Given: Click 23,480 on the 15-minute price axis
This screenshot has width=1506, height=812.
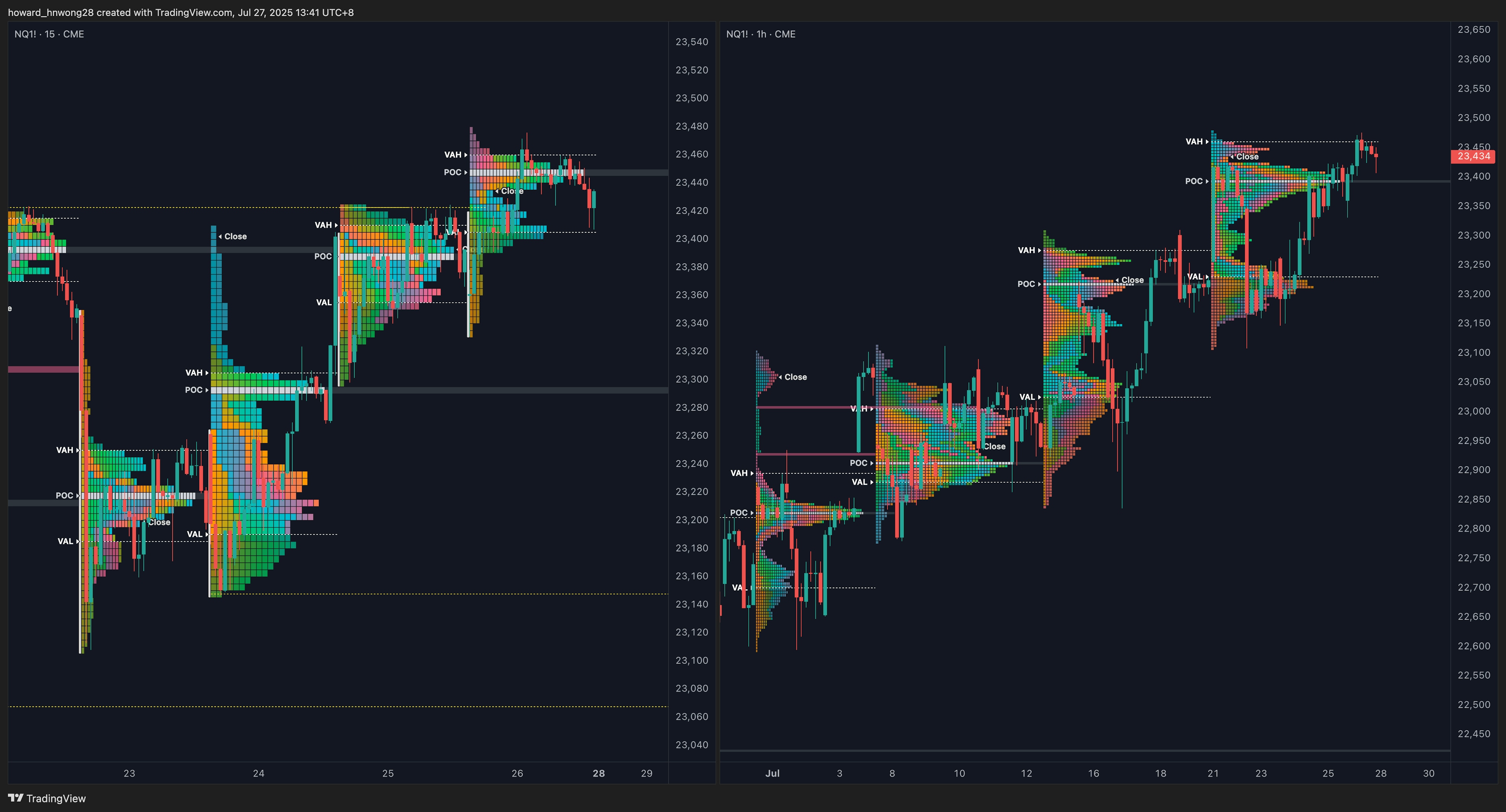Looking at the screenshot, I should [x=691, y=126].
